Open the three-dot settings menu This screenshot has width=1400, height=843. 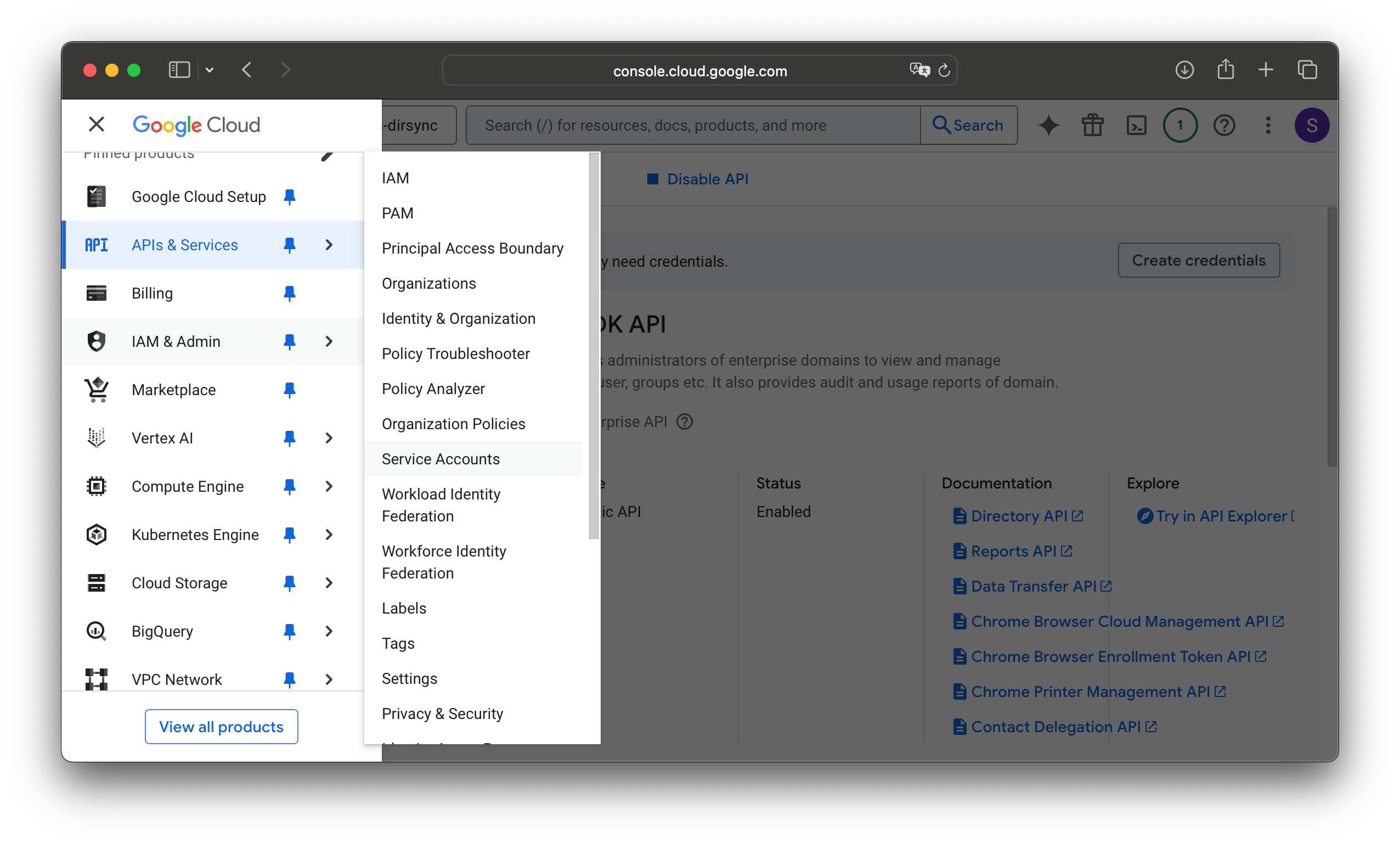point(1268,125)
